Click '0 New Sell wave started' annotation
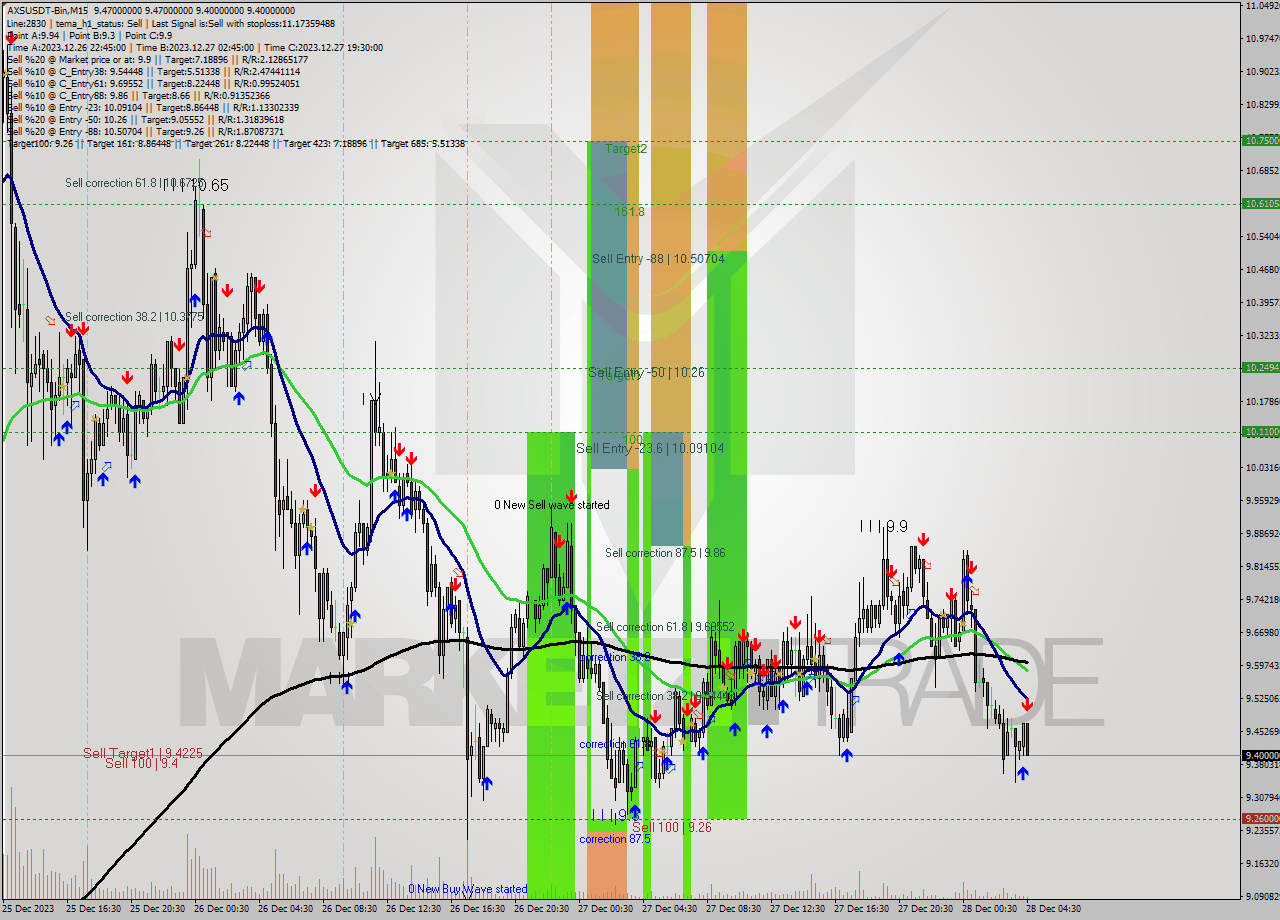 [552, 505]
